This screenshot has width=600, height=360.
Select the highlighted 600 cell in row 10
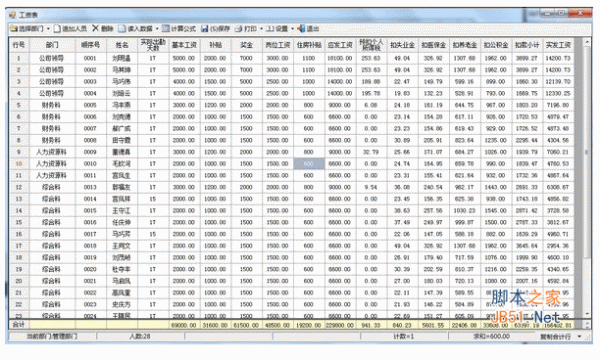[x=309, y=164]
